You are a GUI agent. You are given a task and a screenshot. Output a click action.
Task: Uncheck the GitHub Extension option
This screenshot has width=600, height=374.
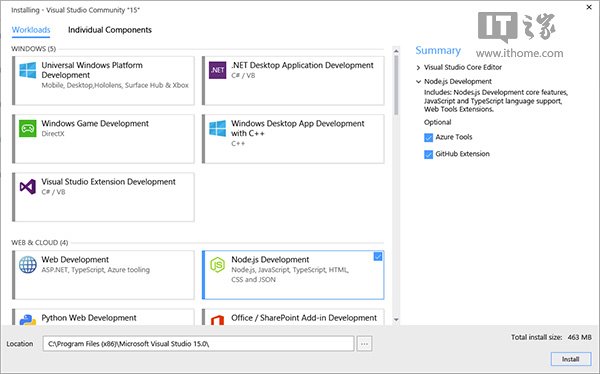[x=429, y=154]
